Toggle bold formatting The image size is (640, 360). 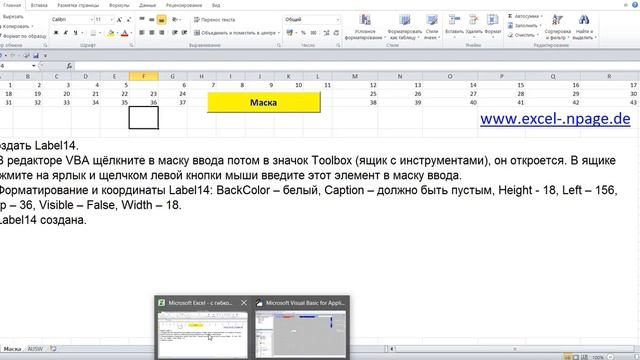click(x=56, y=33)
